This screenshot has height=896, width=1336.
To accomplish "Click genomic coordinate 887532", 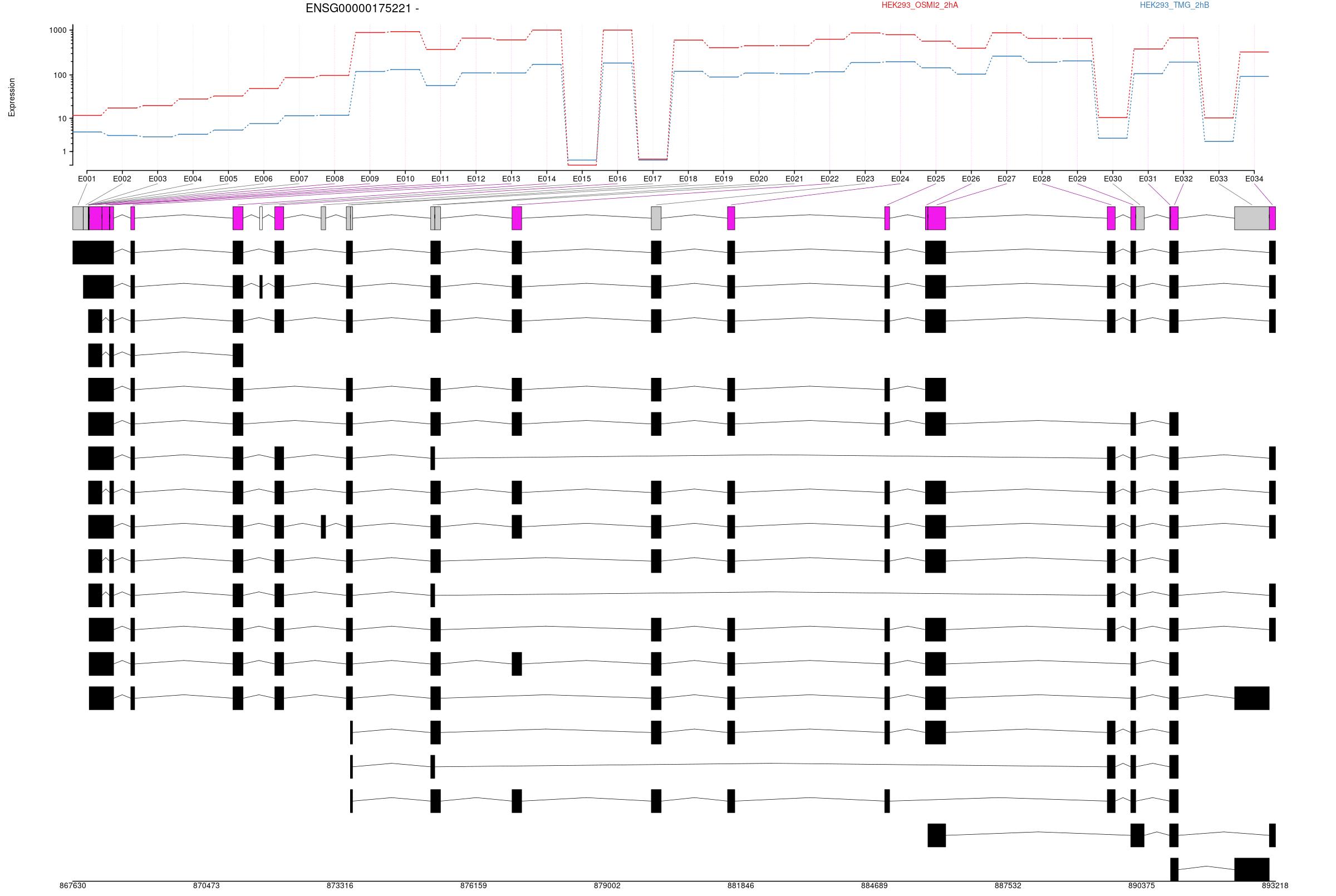I will point(1008,886).
